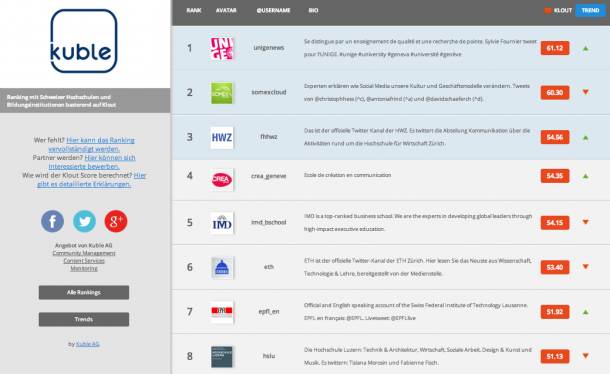Click the eth dome avatar
This screenshot has width=610, height=374.
(x=222, y=267)
